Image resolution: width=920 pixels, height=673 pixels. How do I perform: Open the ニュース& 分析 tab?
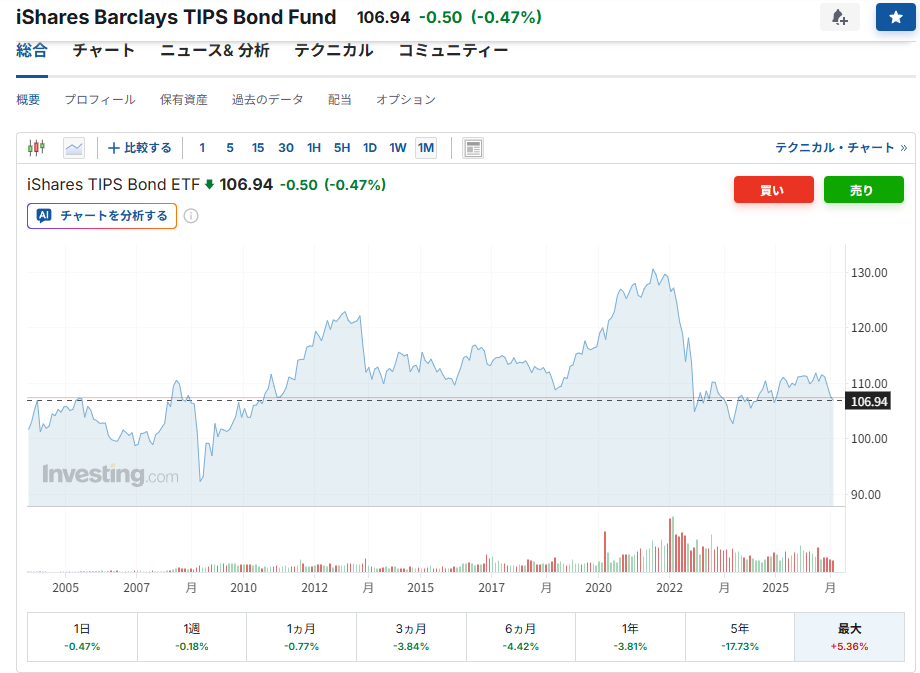point(215,50)
